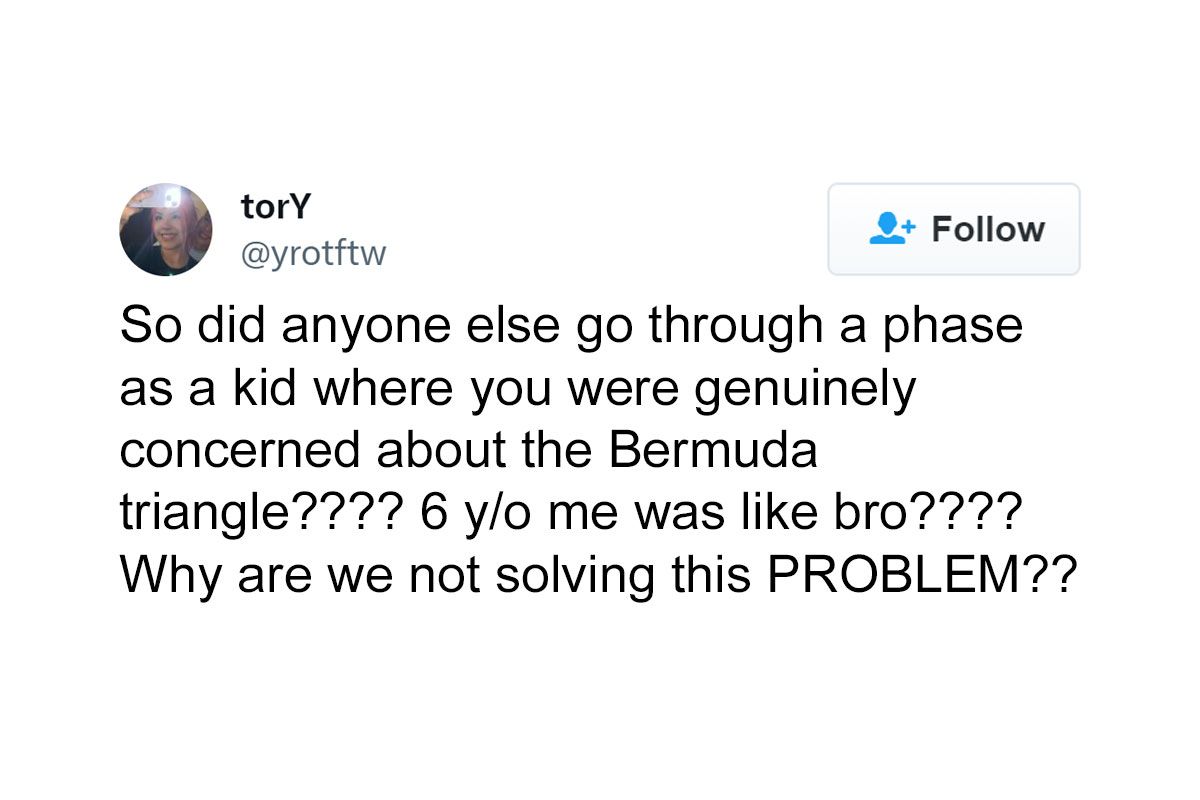Screen dimensions: 1200x800
Task: Click the word "Bermuda" in the tweet
Action: click(x=713, y=450)
